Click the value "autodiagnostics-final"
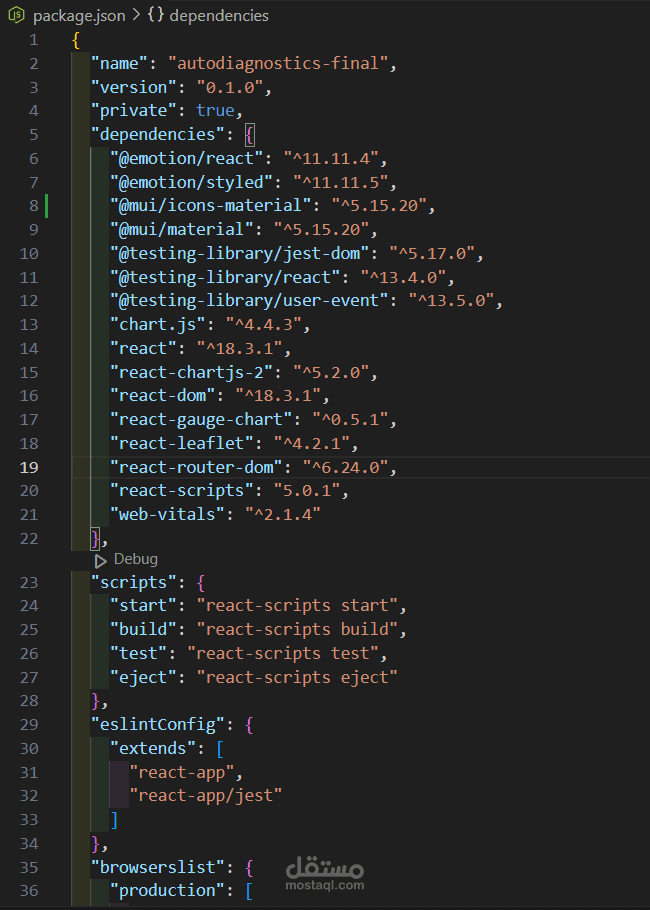This screenshot has height=910, width=650. (278, 63)
